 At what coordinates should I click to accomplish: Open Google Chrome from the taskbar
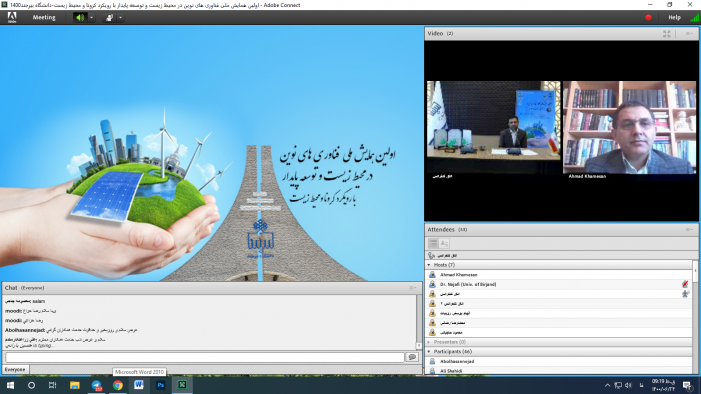[118, 385]
